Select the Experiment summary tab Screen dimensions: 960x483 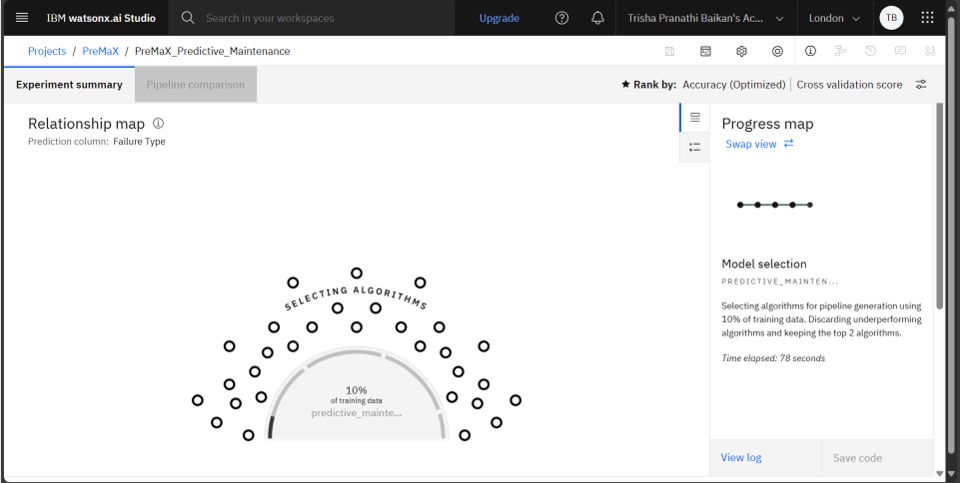coord(69,85)
